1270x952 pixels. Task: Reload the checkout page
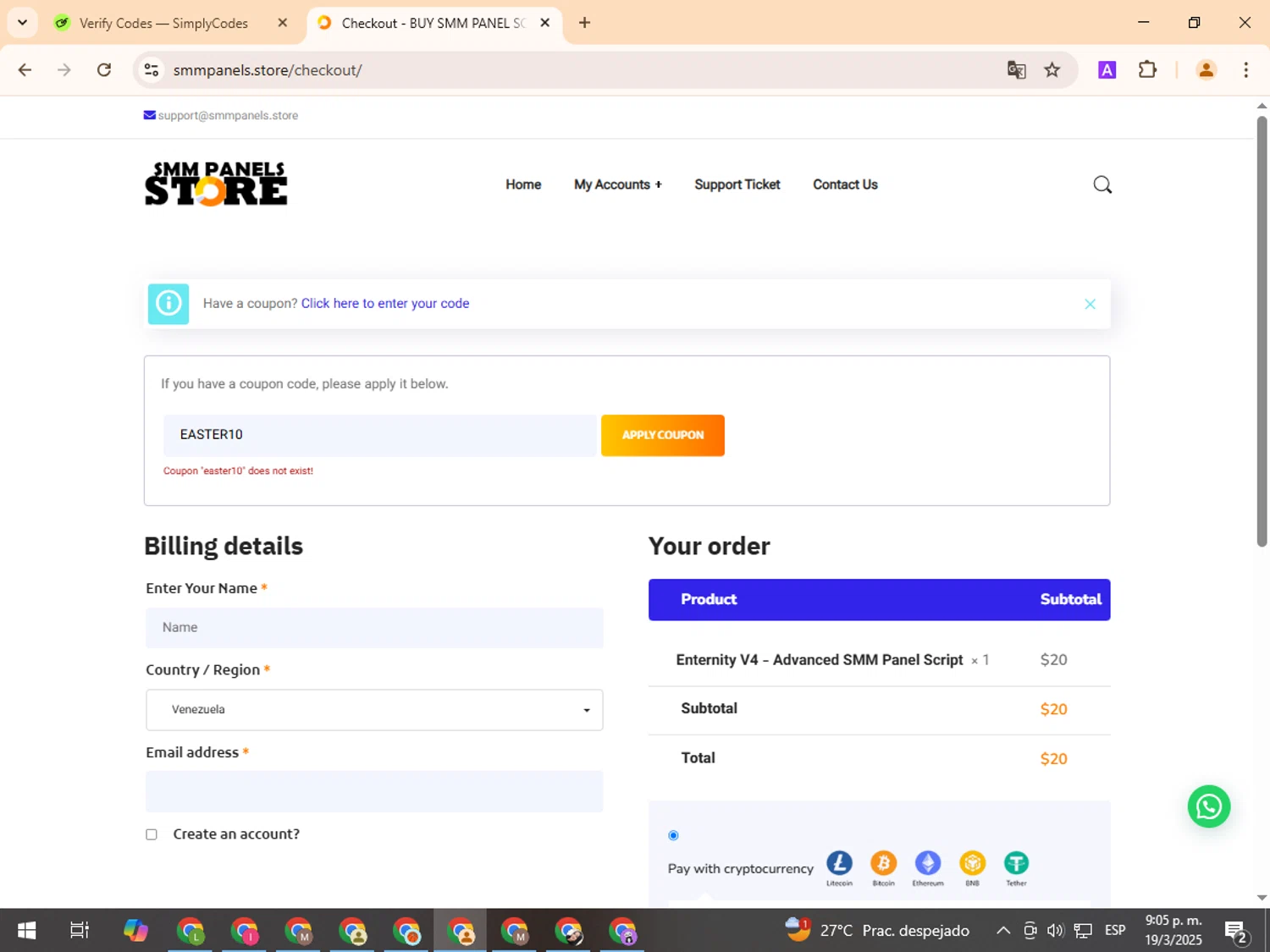point(104,70)
